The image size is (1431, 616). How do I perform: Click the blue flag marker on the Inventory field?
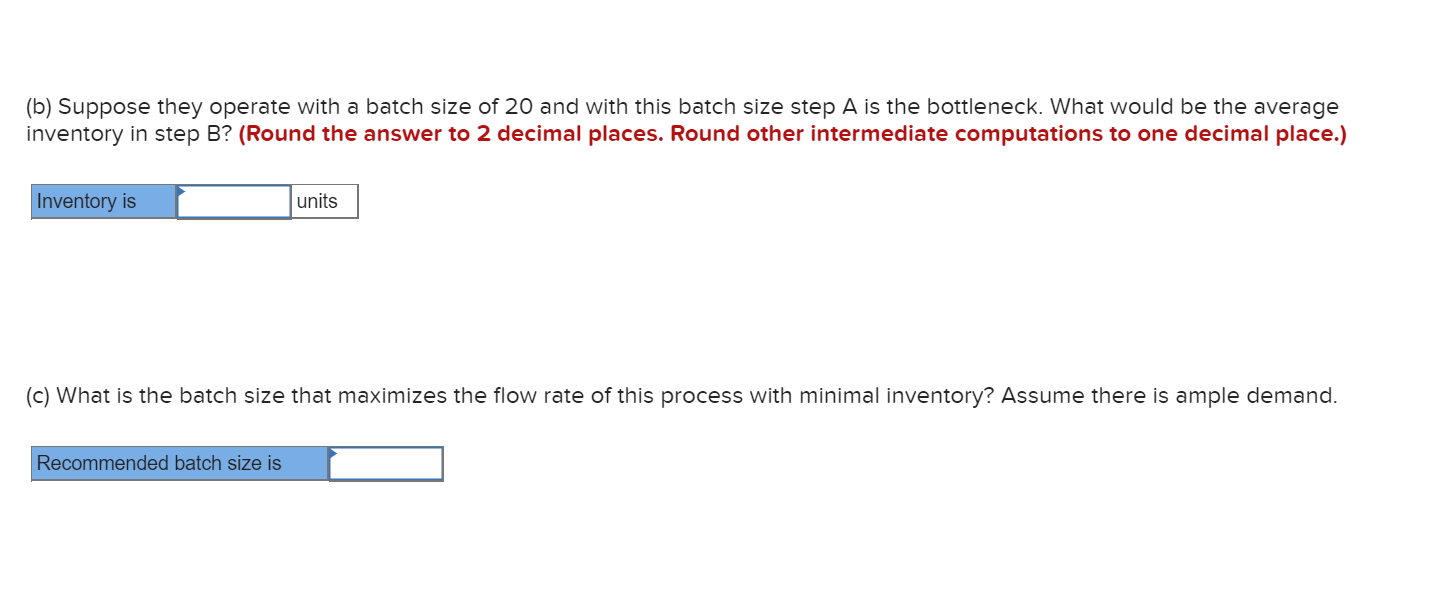pos(181,191)
